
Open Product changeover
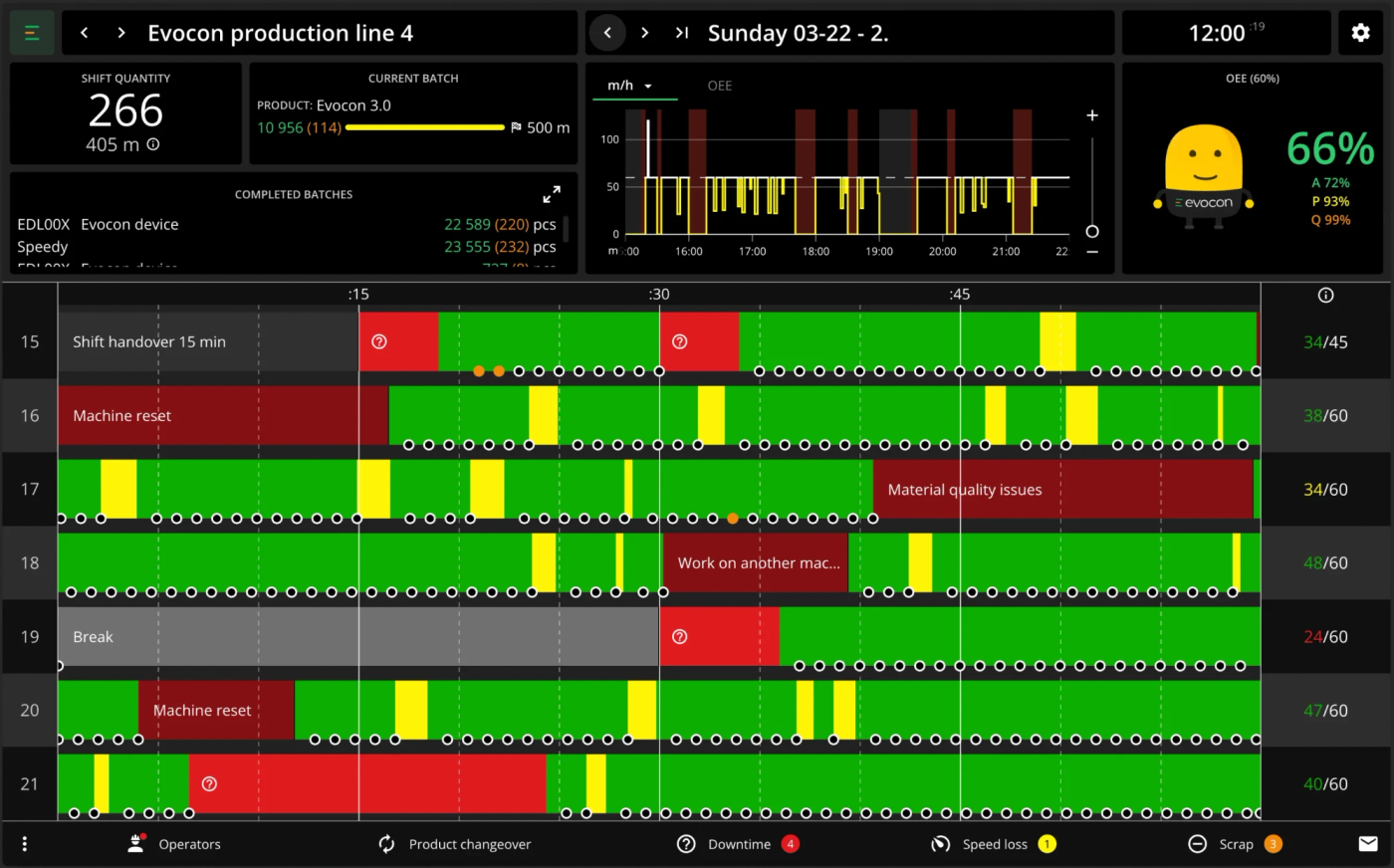[x=454, y=844]
